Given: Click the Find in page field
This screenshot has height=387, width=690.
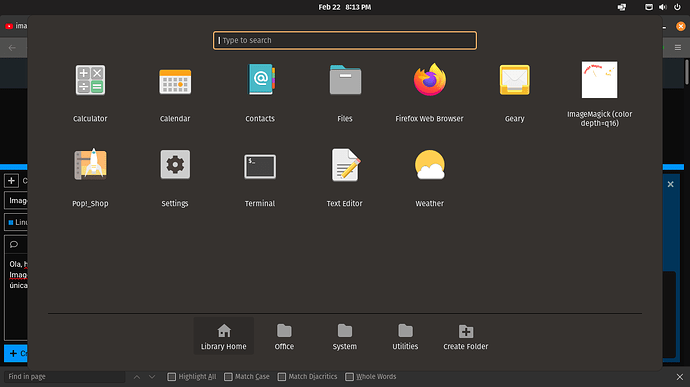Looking at the screenshot, I should coord(65,376).
